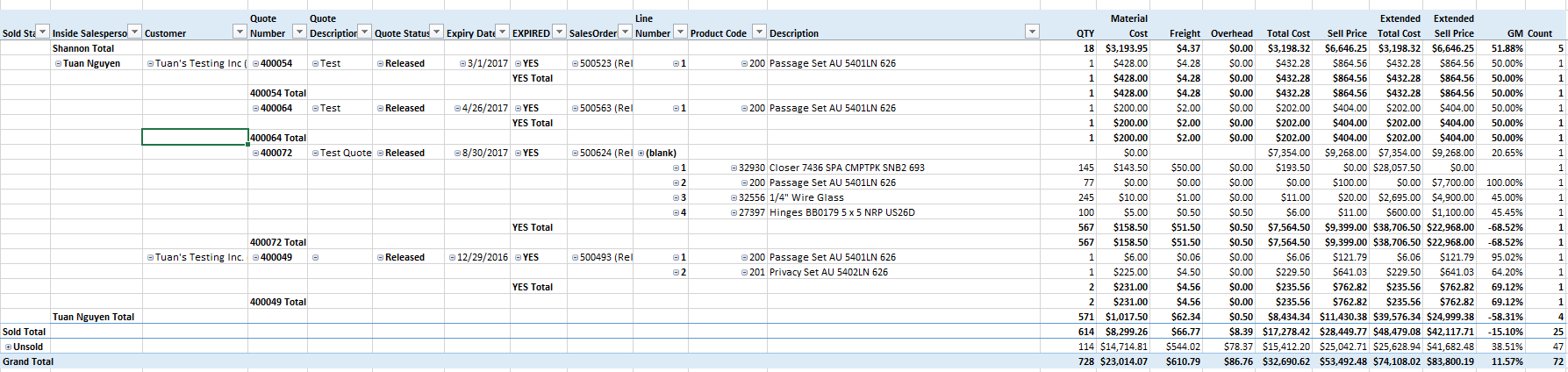Collapse quote number 400049
Viewport: 1568px width, 372px height.
pos(255,258)
